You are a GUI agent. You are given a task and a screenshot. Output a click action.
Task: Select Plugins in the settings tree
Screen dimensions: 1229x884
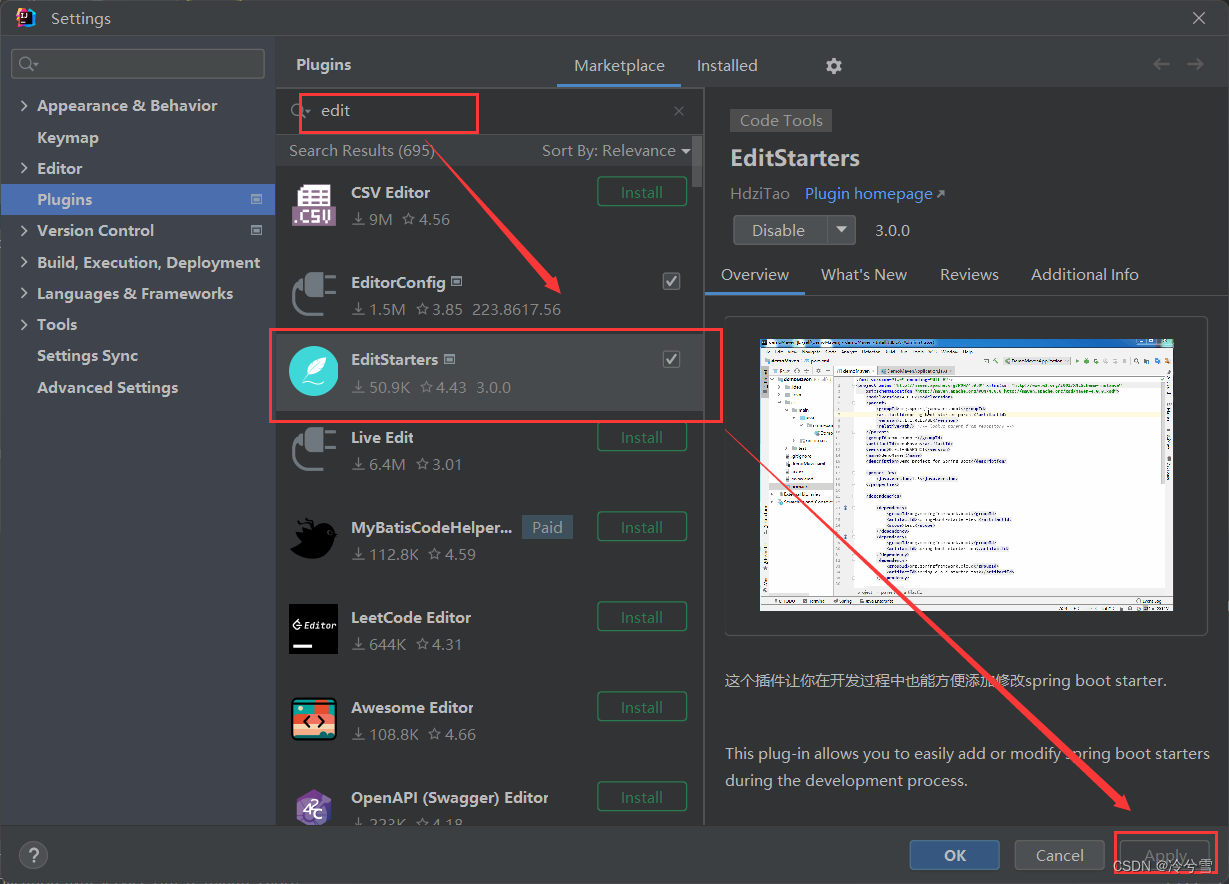pos(138,200)
